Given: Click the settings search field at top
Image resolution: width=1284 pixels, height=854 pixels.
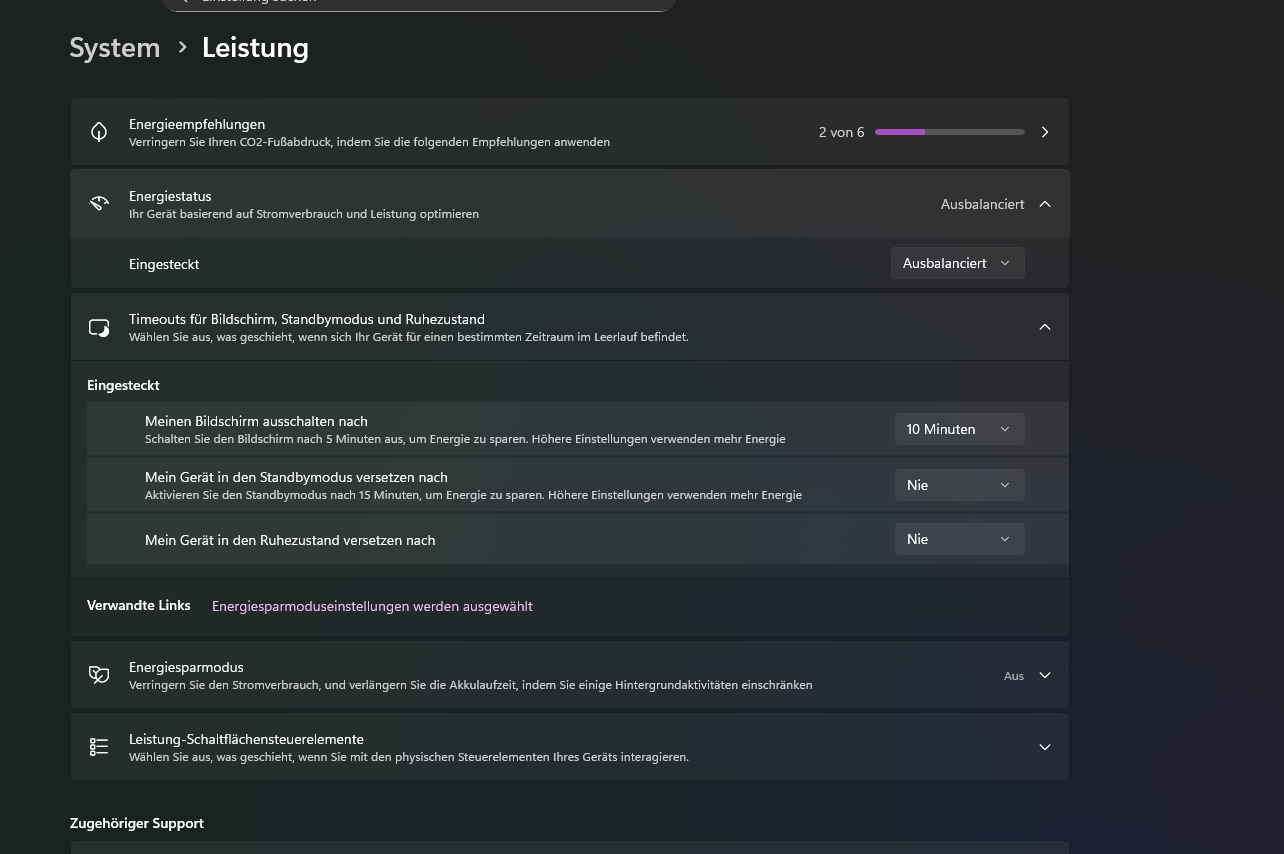Looking at the screenshot, I should coord(420,3).
